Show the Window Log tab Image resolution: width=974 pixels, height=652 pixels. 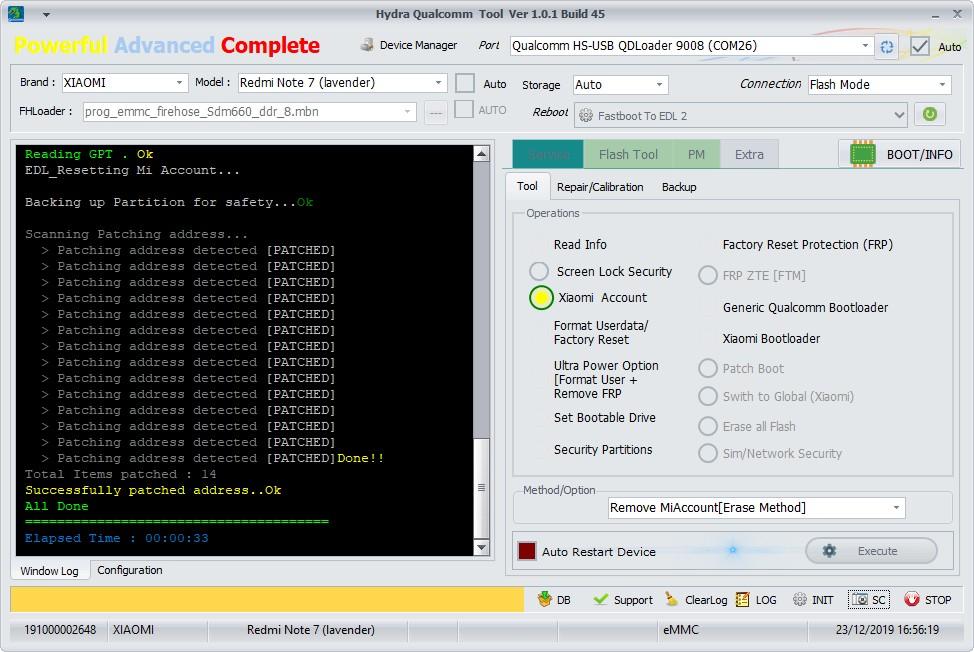pos(50,571)
